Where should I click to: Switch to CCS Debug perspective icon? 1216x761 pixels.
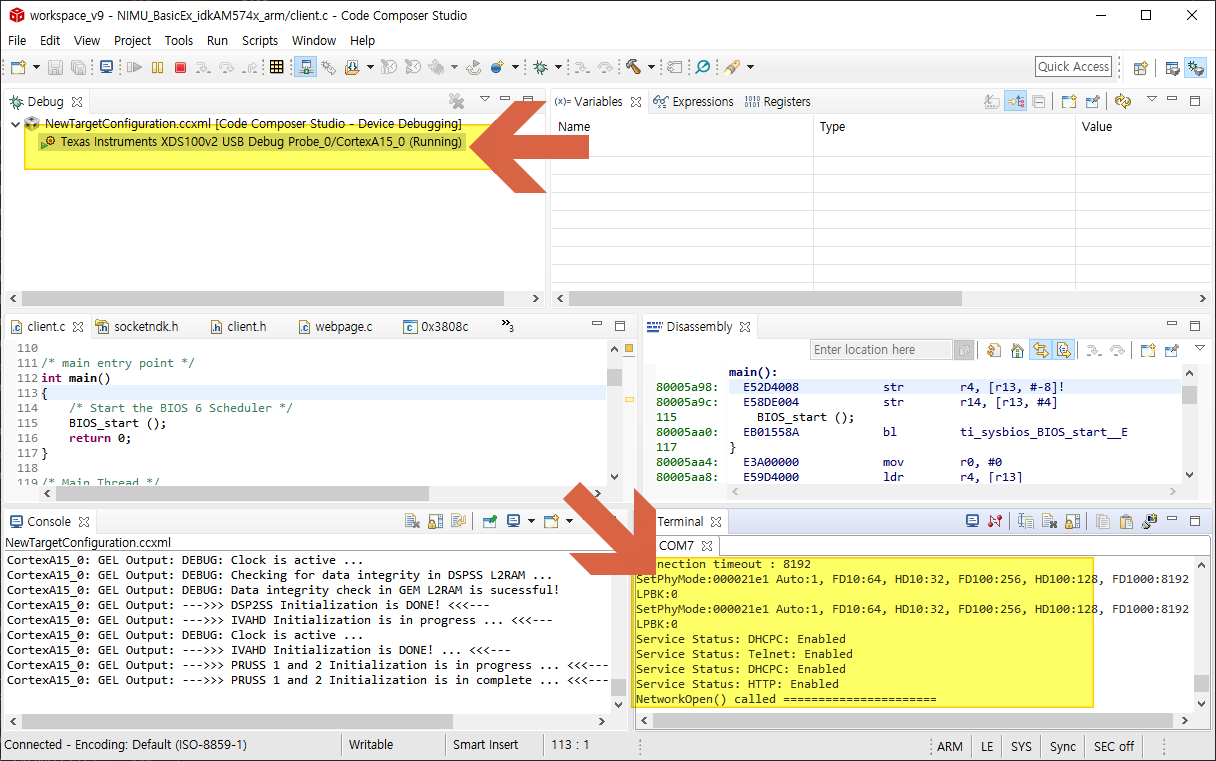(x=1195, y=67)
